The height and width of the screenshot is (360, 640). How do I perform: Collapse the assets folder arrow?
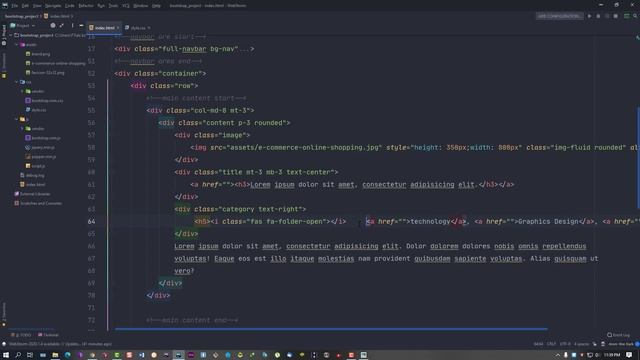[x=17, y=44]
